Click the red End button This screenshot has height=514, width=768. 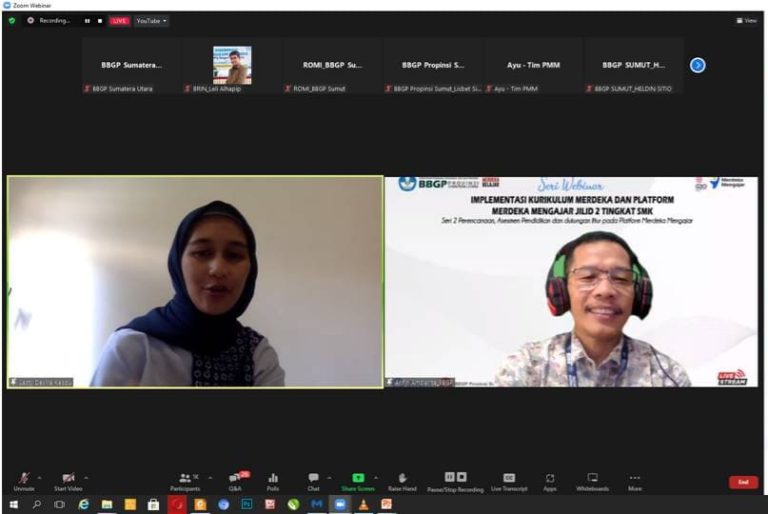[x=743, y=482]
